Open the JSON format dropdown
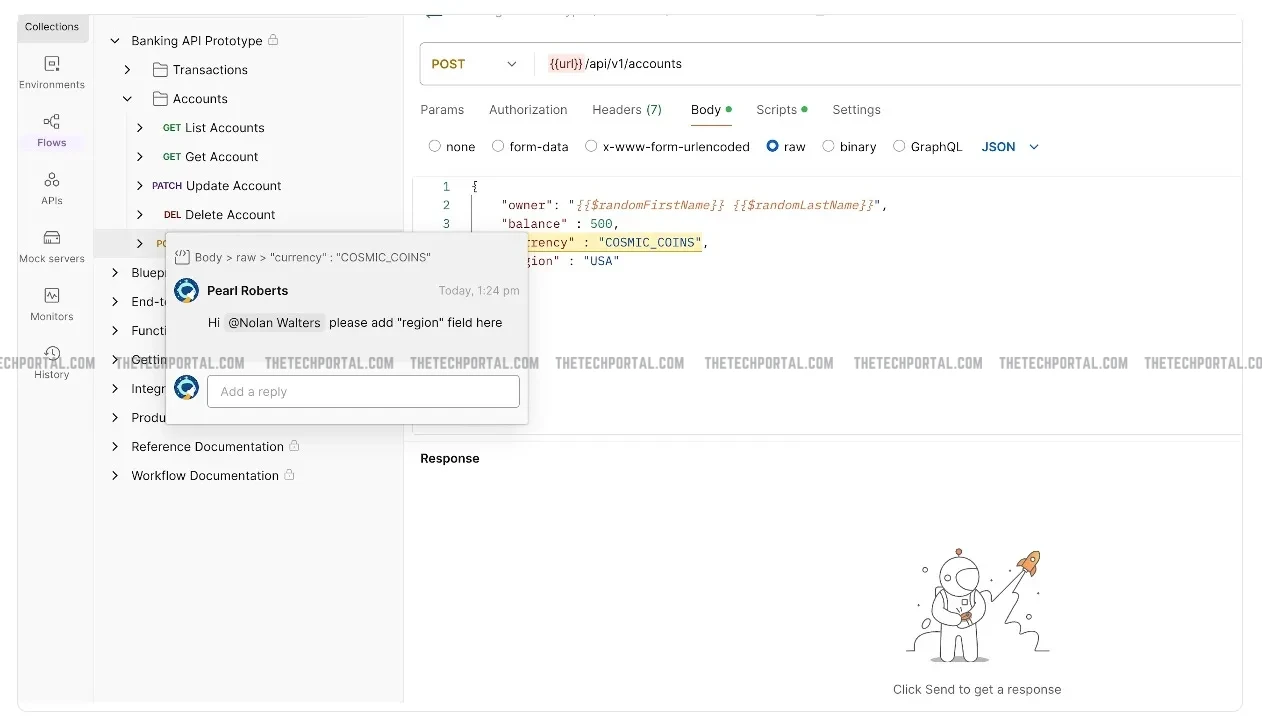 point(1011,147)
